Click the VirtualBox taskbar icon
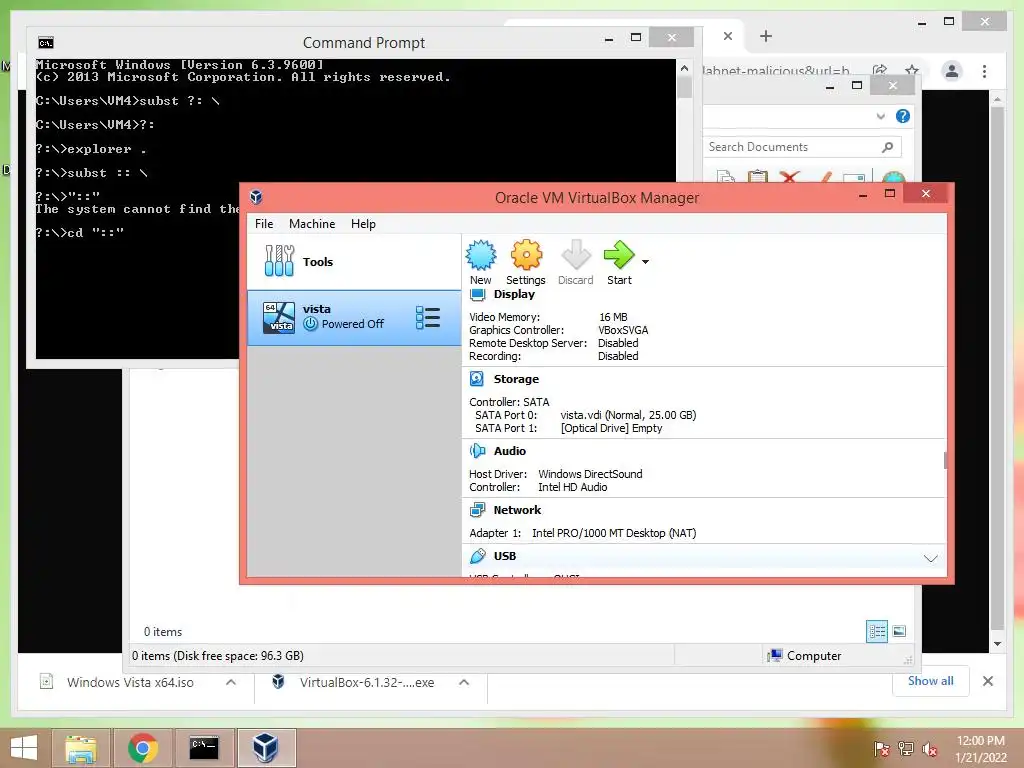 click(266, 748)
